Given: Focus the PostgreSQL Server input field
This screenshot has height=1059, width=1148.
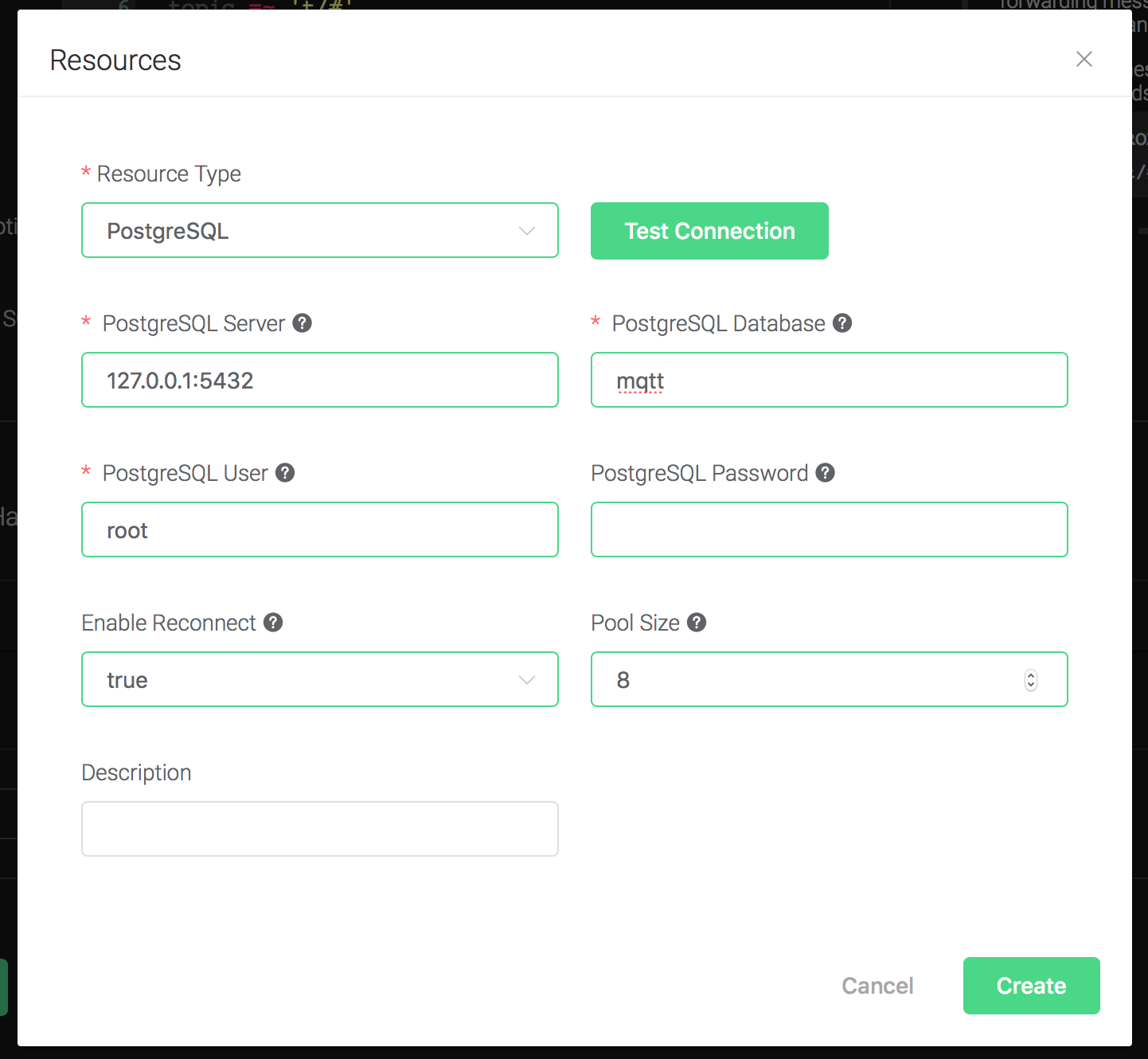Looking at the screenshot, I should [x=320, y=380].
